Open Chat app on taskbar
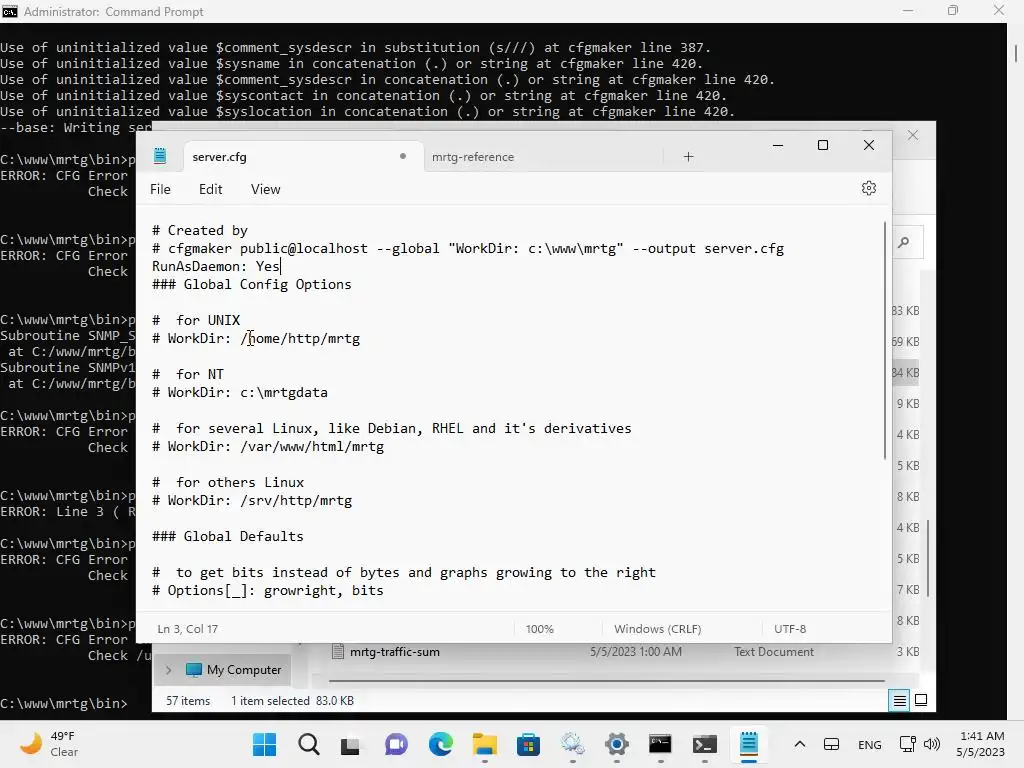Screen dimensions: 1024x768 (396, 744)
